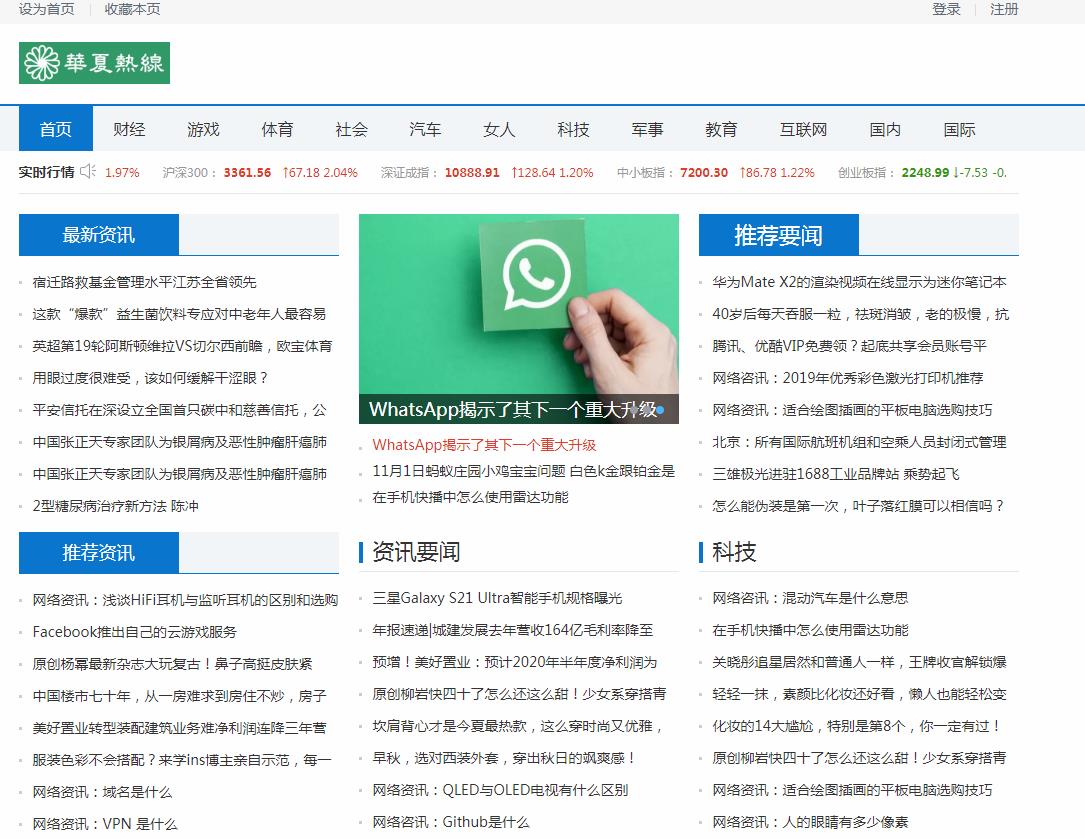Open article 早秋，选对西装外套
Image resolution: width=1085 pixels, height=839 pixels.
coord(504,757)
